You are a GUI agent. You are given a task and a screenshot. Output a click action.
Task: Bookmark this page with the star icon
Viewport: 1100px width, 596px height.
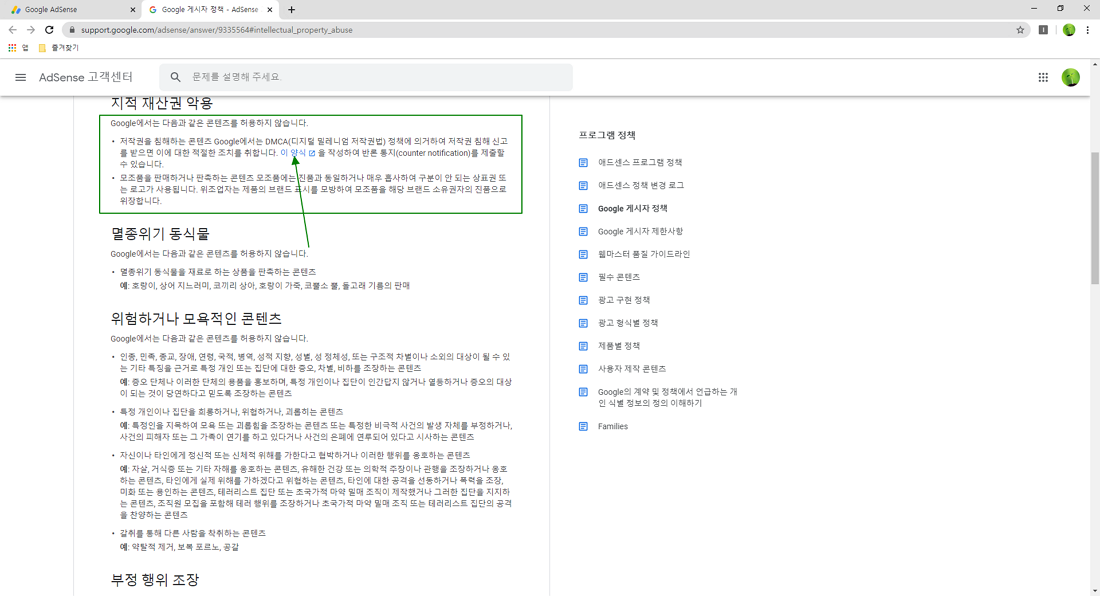coord(1021,29)
